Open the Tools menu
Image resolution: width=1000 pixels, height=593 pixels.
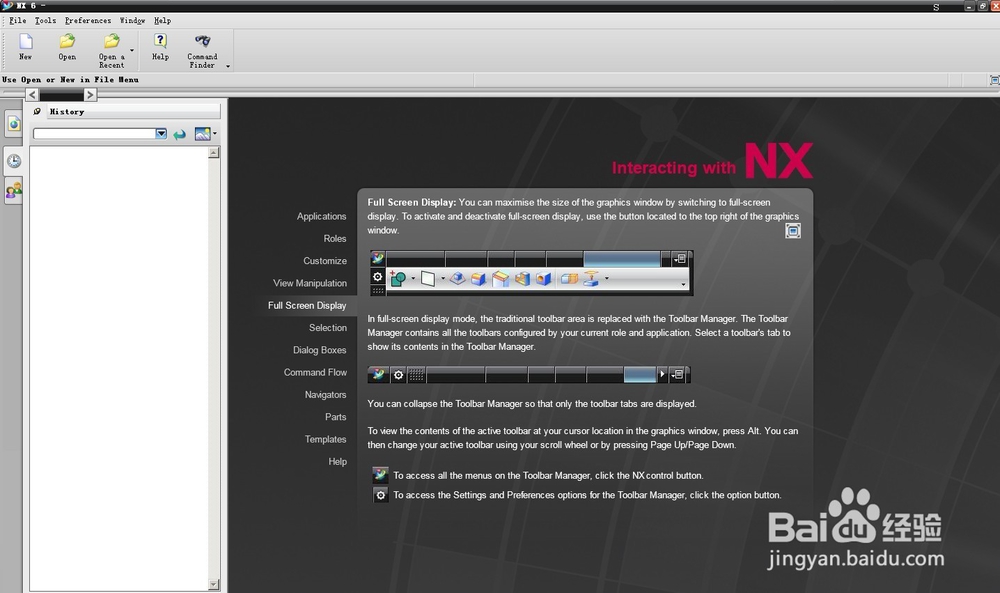45,20
